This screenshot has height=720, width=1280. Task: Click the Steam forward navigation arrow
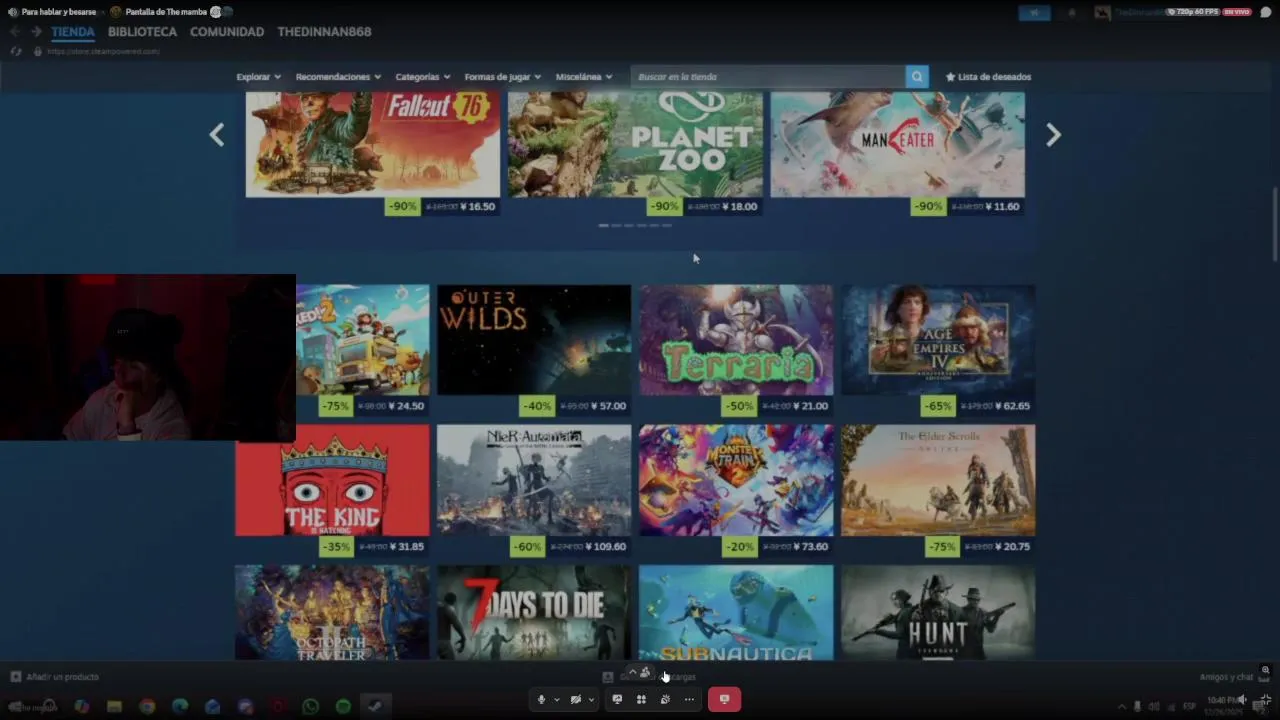[x=36, y=32]
